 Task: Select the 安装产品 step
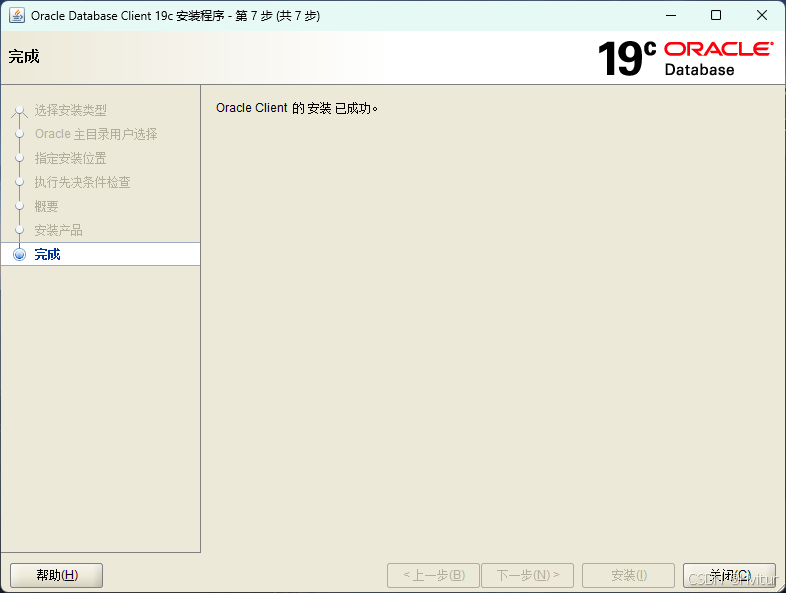[x=58, y=230]
